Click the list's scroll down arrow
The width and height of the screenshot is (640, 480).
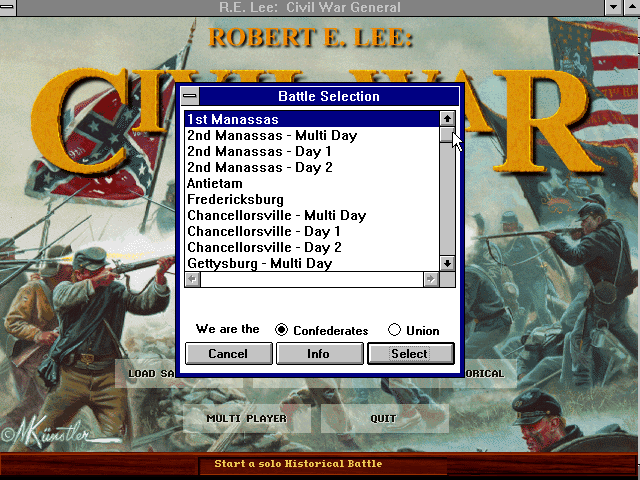pos(447,263)
